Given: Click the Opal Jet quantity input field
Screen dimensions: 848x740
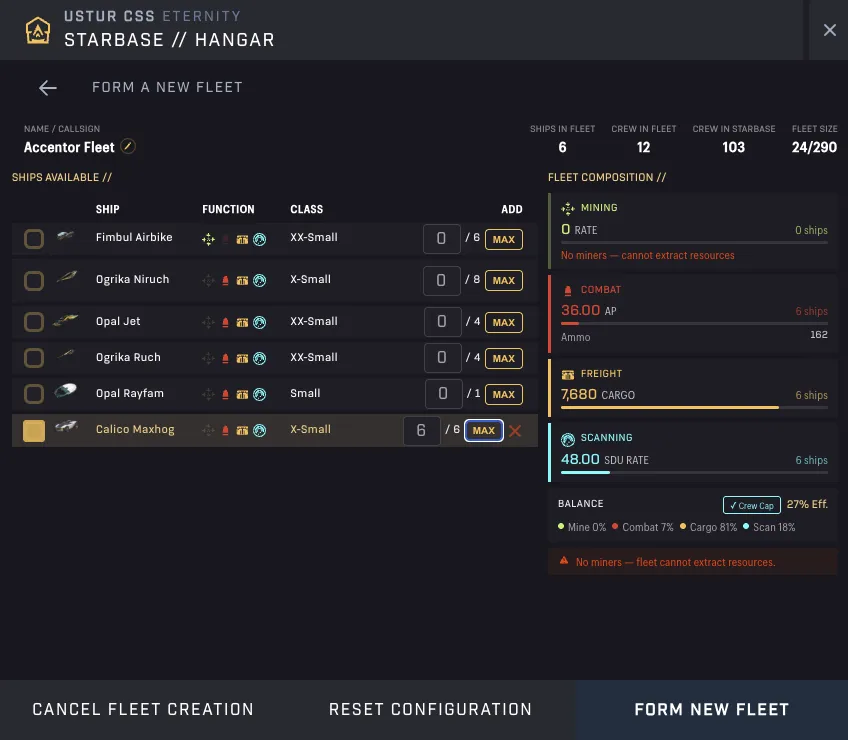Looking at the screenshot, I should tap(441, 322).
